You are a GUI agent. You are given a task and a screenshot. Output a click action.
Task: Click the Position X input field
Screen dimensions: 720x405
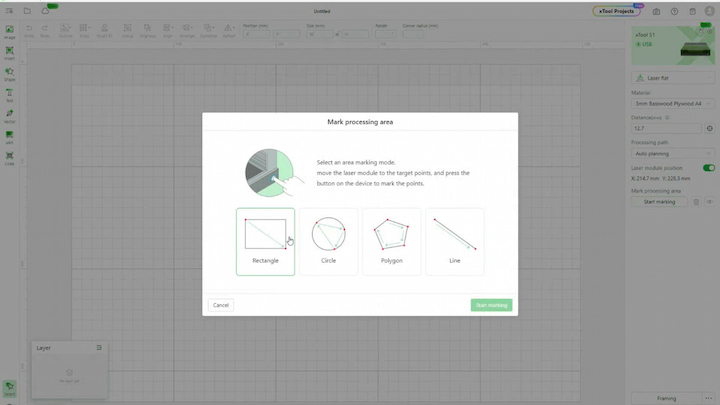[256, 34]
